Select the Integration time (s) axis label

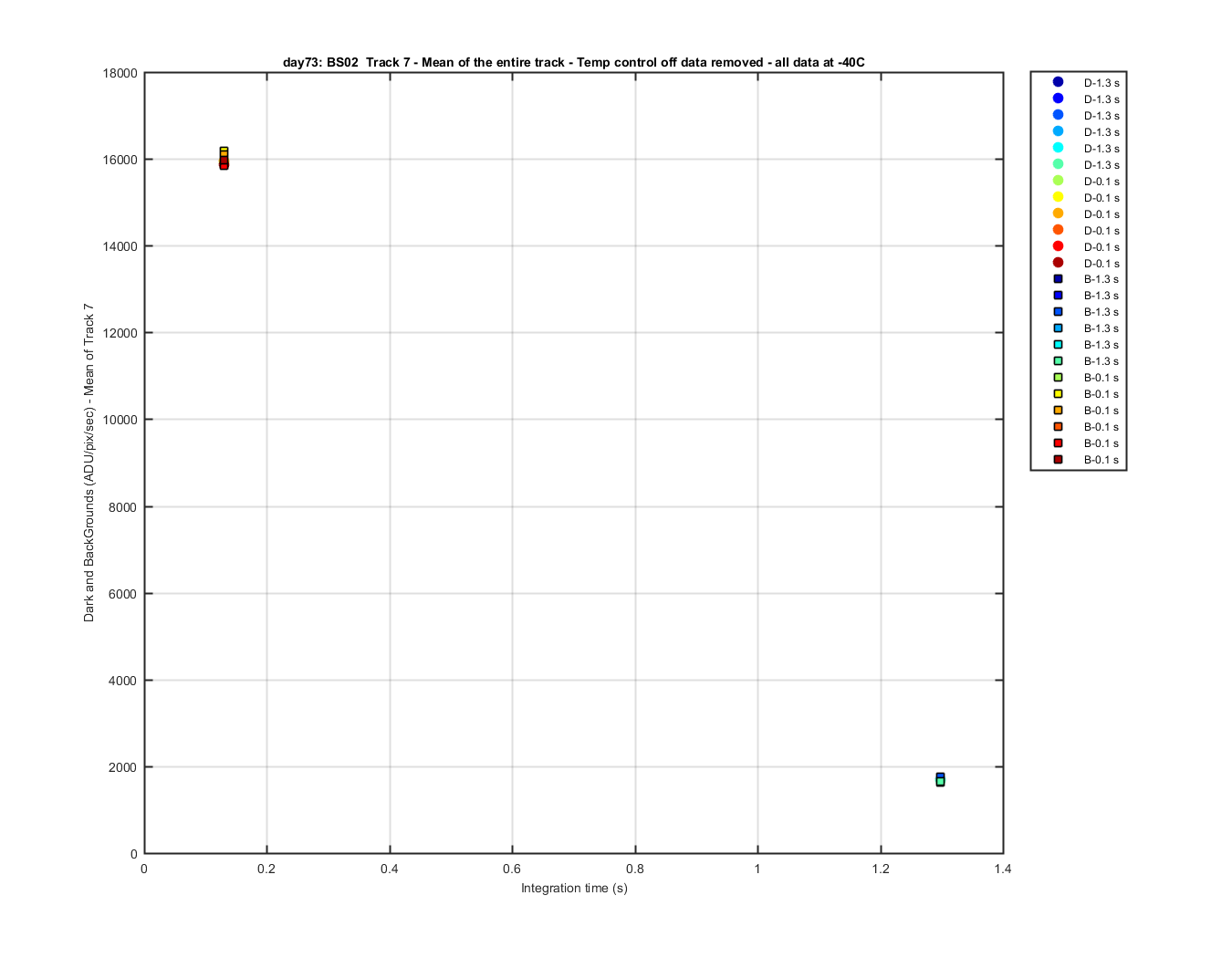tap(574, 888)
